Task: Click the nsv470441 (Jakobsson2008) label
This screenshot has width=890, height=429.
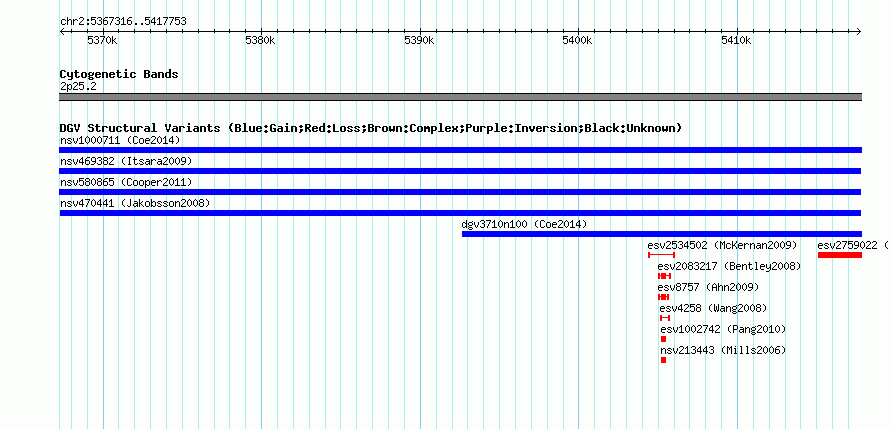Action: tap(135, 203)
